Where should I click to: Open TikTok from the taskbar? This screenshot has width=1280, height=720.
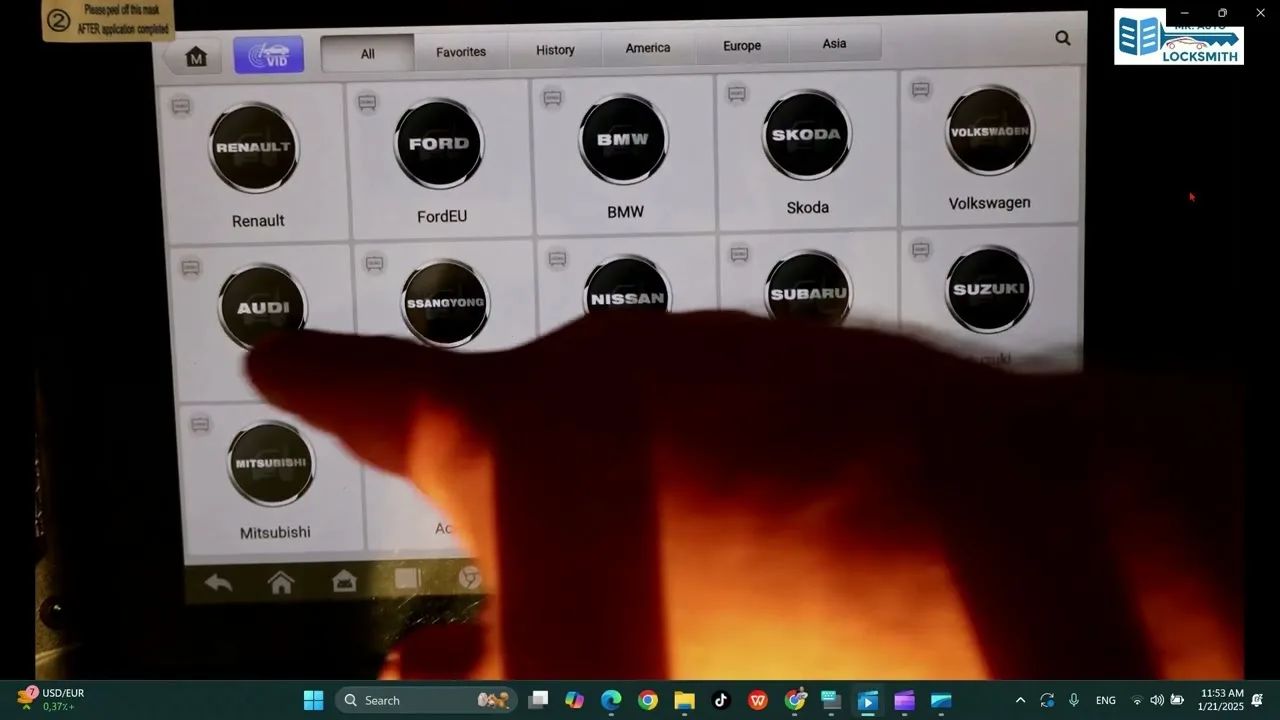721,700
